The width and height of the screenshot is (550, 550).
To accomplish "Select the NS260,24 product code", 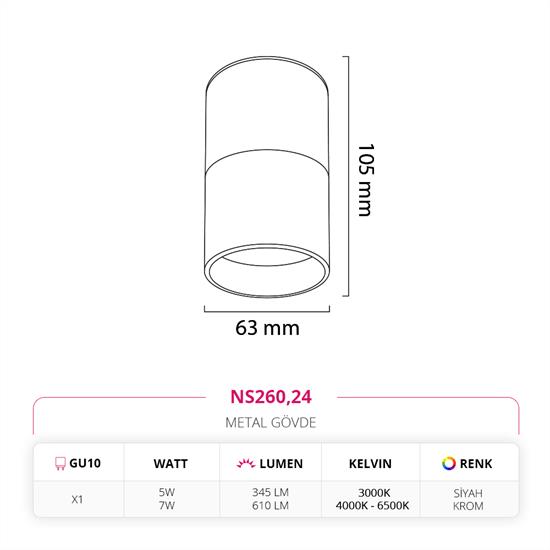I will click(x=271, y=397).
